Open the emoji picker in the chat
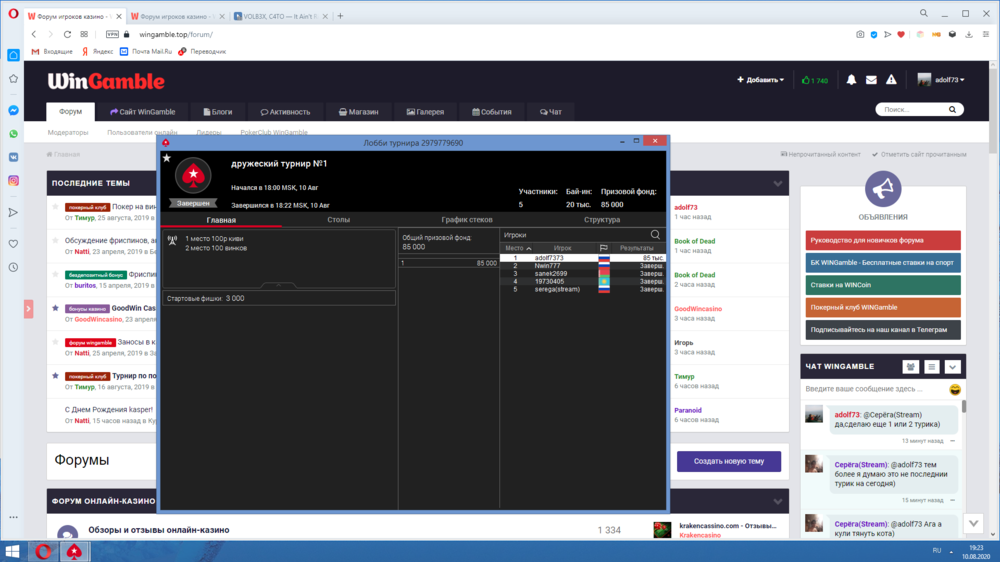 click(955, 389)
